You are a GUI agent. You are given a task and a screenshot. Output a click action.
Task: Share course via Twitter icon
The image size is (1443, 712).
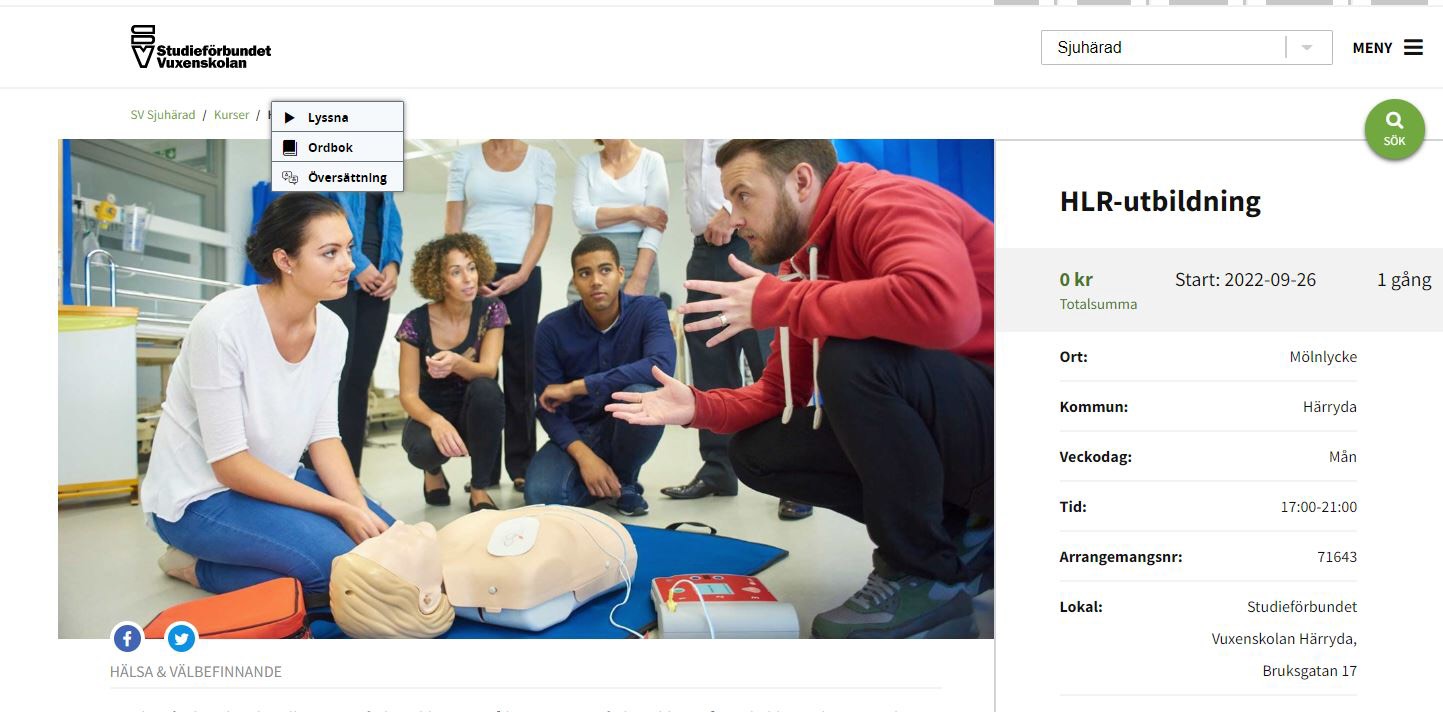click(x=181, y=638)
